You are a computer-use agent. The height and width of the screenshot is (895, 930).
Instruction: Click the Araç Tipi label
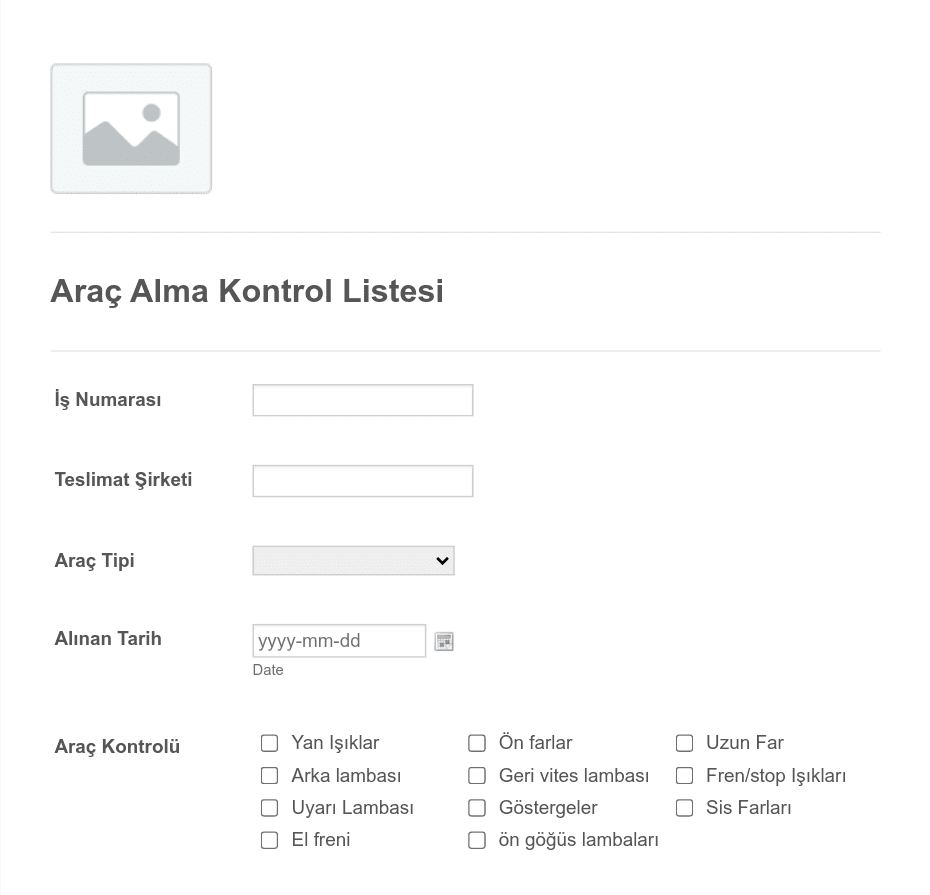pyautogui.click(x=94, y=560)
